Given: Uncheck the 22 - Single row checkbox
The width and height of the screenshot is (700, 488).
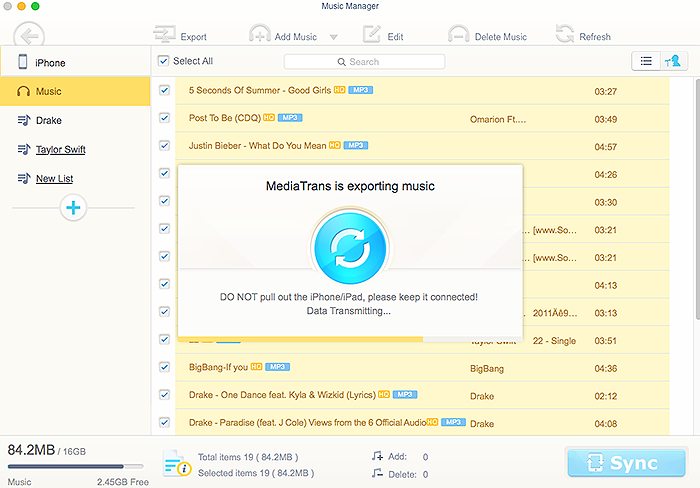Looking at the screenshot, I should coord(164,339).
